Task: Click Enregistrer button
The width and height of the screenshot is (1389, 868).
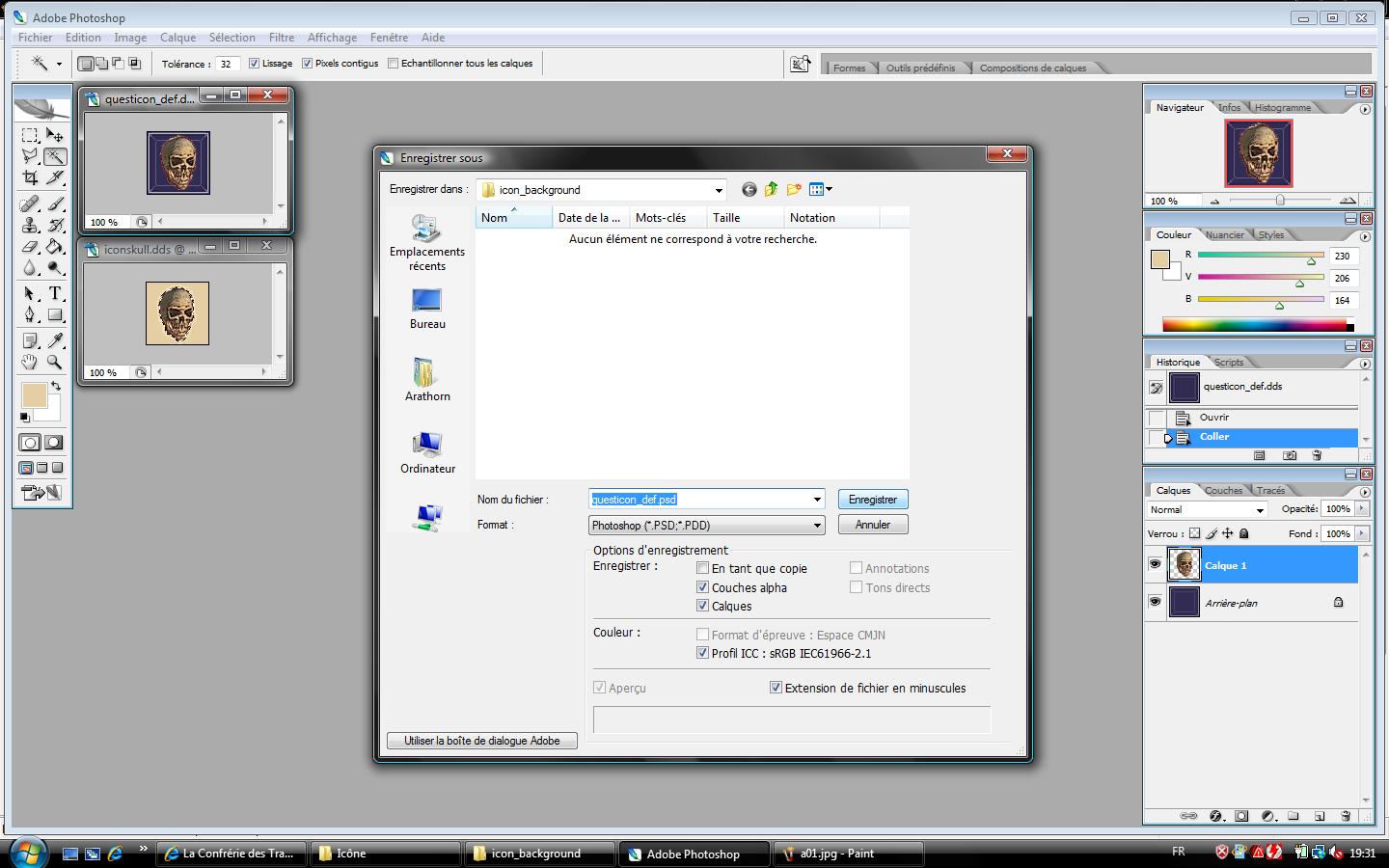Action: [x=873, y=500]
